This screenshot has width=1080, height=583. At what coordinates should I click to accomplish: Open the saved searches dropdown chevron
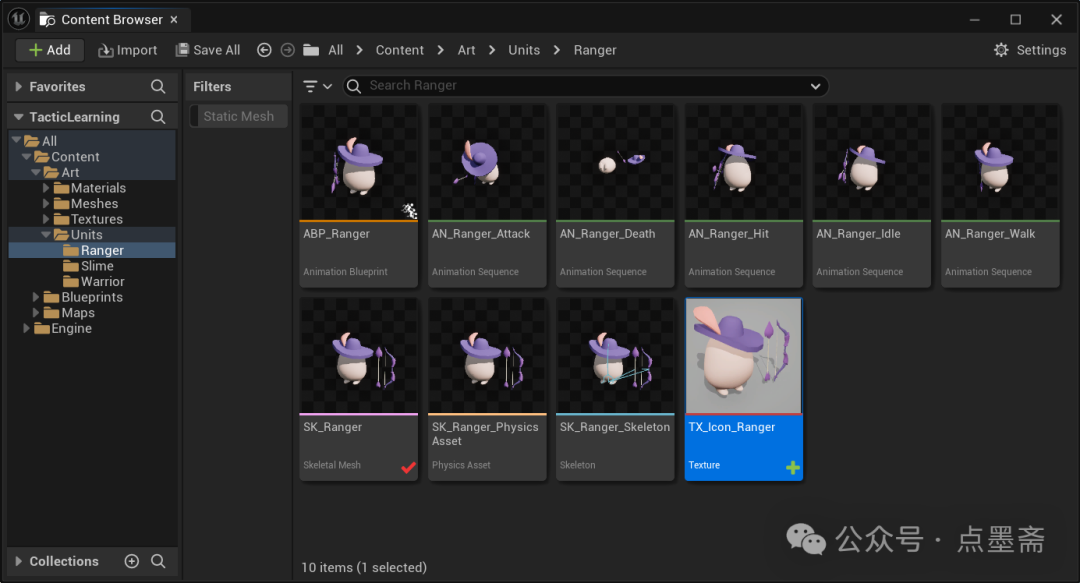click(816, 86)
